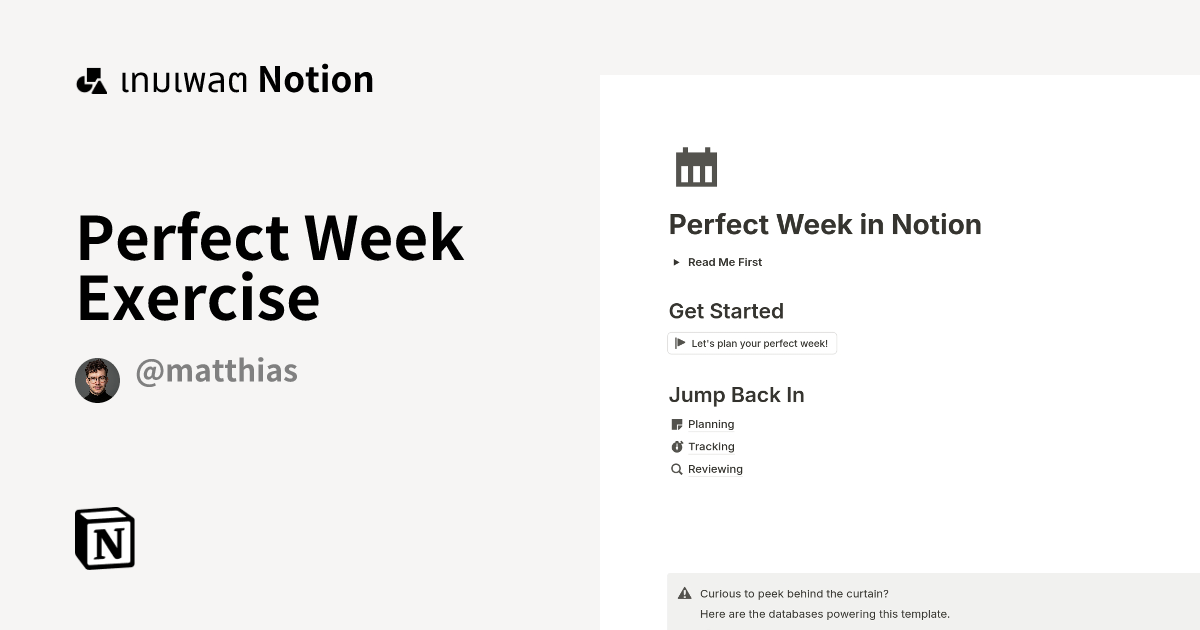Screen dimensions: 1200x630
Task: Click the @matthias avatar photo
Action: (97, 380)
